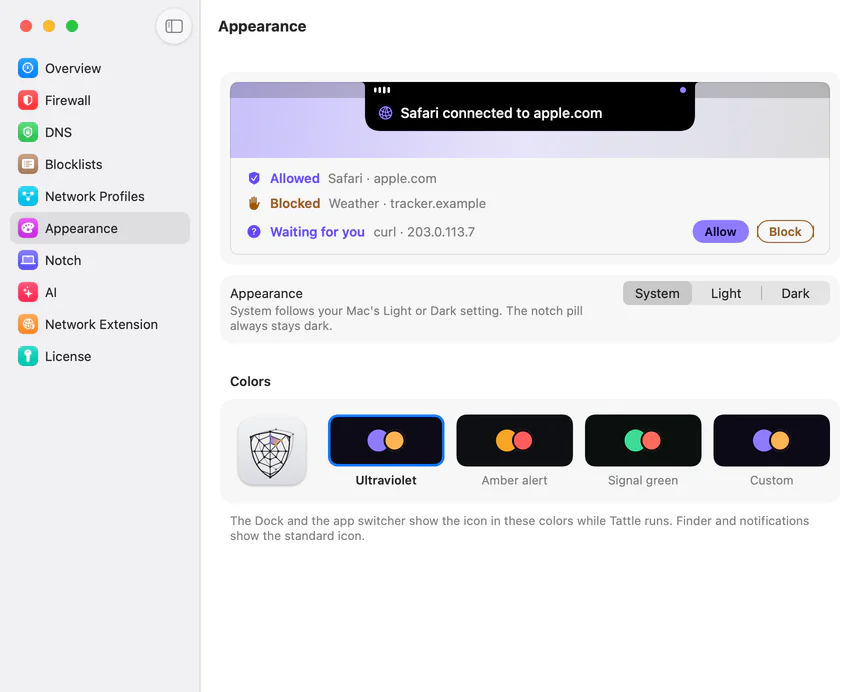This screenshot has width=860, height=692.
Task: Click the globe icon in the notch preview
Action: pyautogui.click(x=386, y=113)
